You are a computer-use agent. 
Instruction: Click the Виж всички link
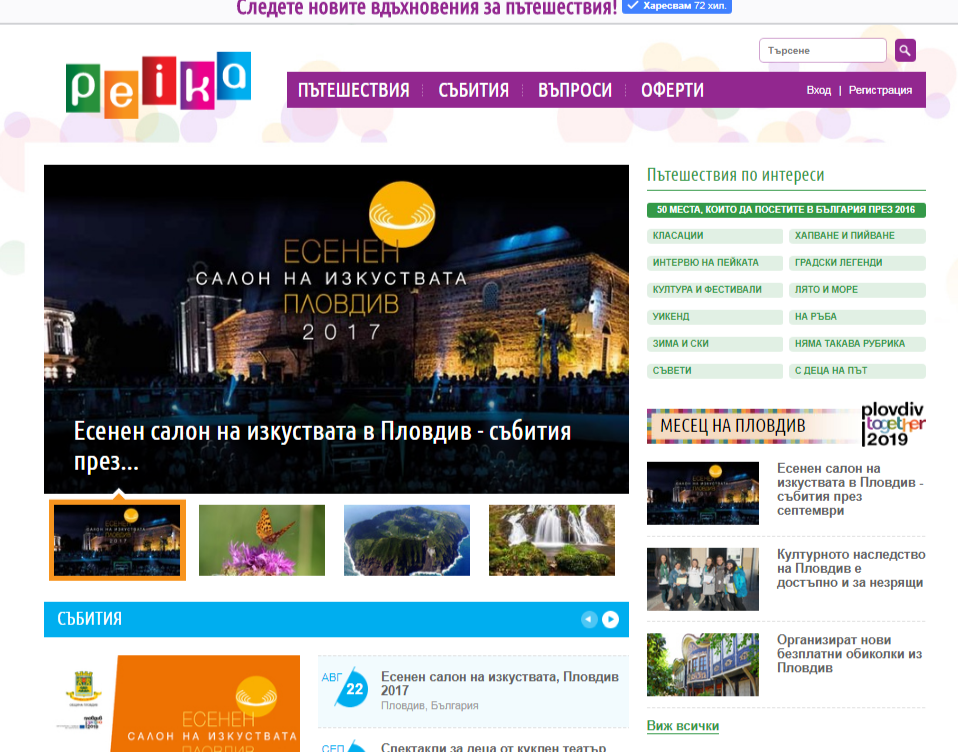[x=682, y=726]
